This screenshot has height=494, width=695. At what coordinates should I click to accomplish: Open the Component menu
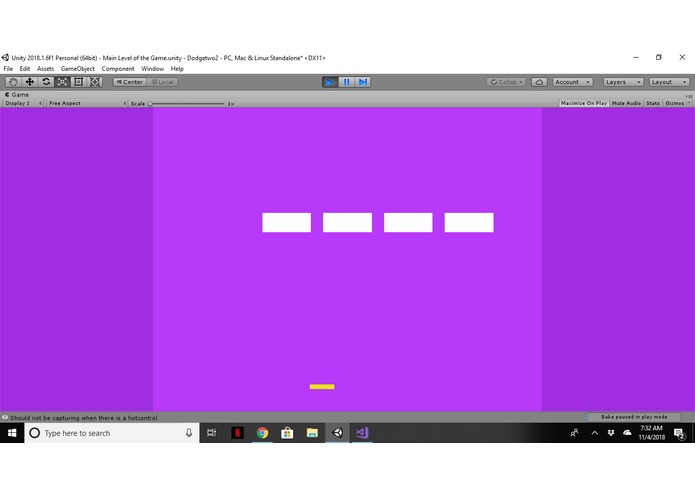(x=118, y=69)
